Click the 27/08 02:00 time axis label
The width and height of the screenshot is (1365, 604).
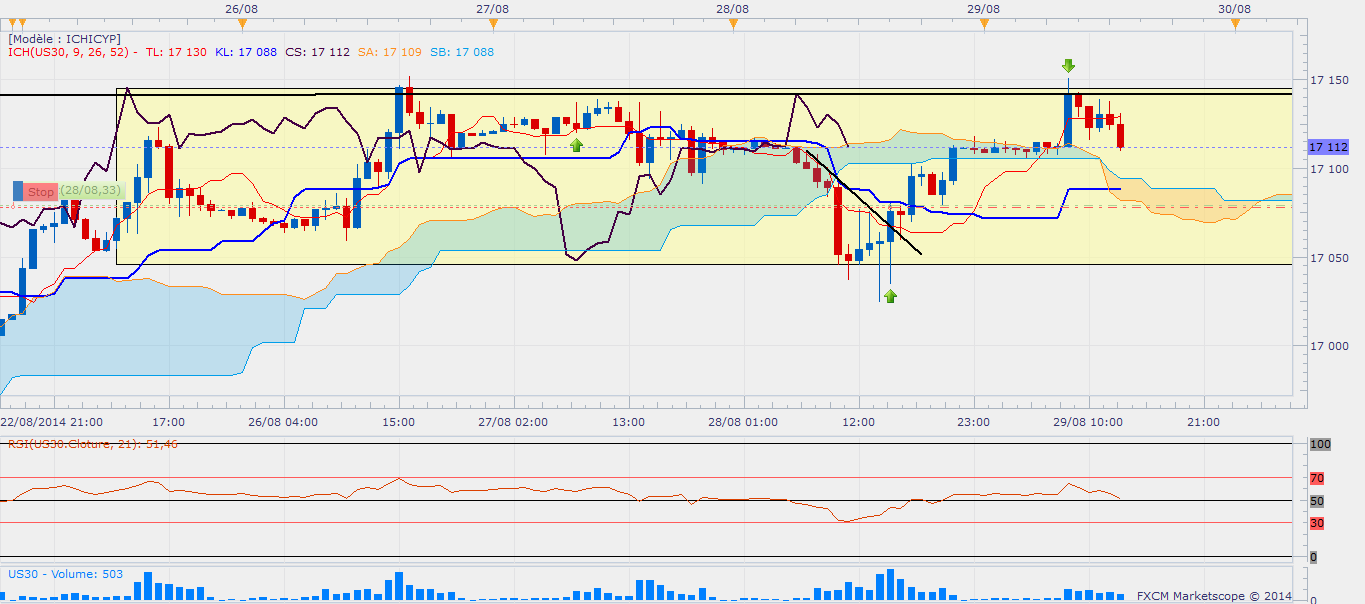click(x=512, y=422)
